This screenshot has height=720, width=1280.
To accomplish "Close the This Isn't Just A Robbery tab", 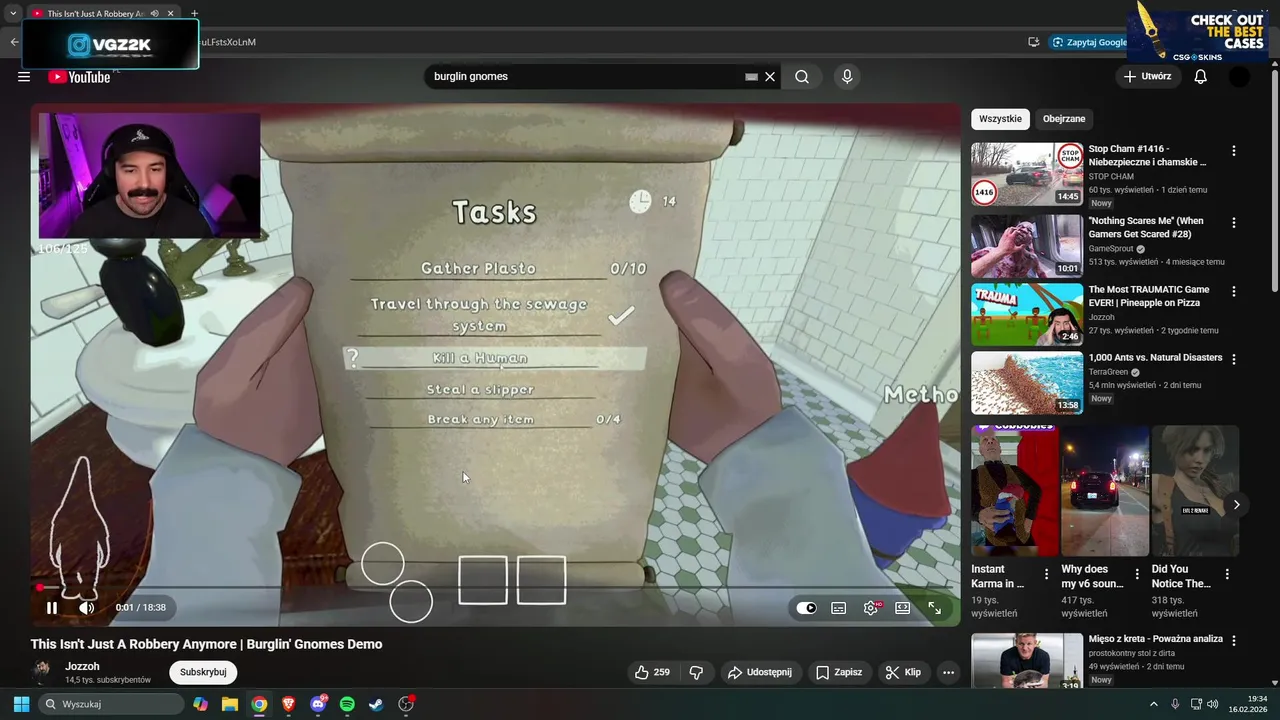I will 170,14.
